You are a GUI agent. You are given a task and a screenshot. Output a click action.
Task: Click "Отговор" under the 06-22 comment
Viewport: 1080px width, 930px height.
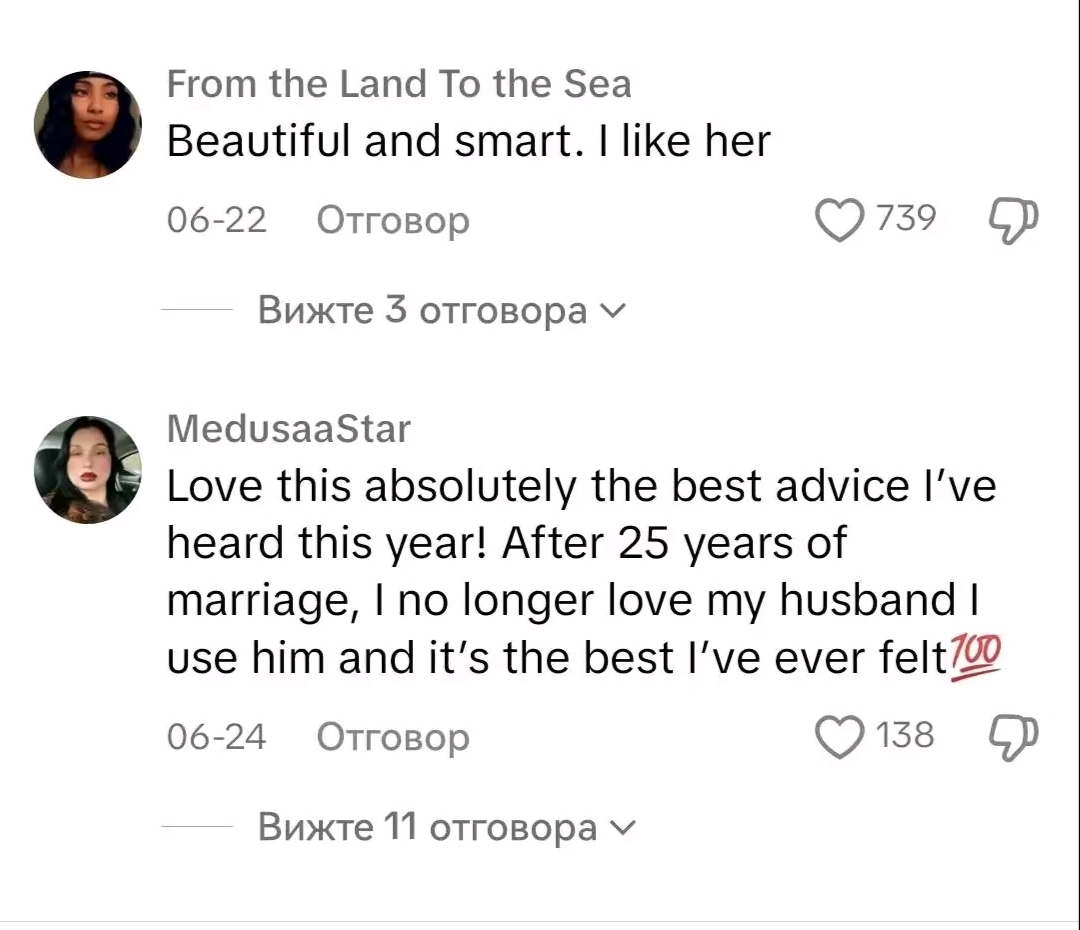393,220
